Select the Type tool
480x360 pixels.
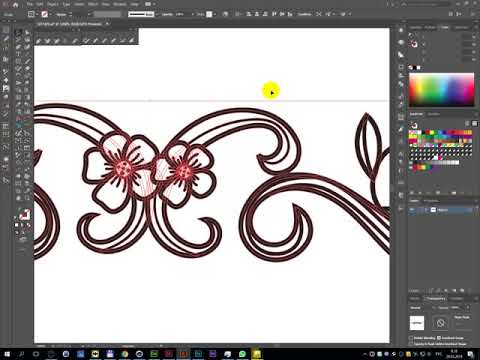point(18,54)
